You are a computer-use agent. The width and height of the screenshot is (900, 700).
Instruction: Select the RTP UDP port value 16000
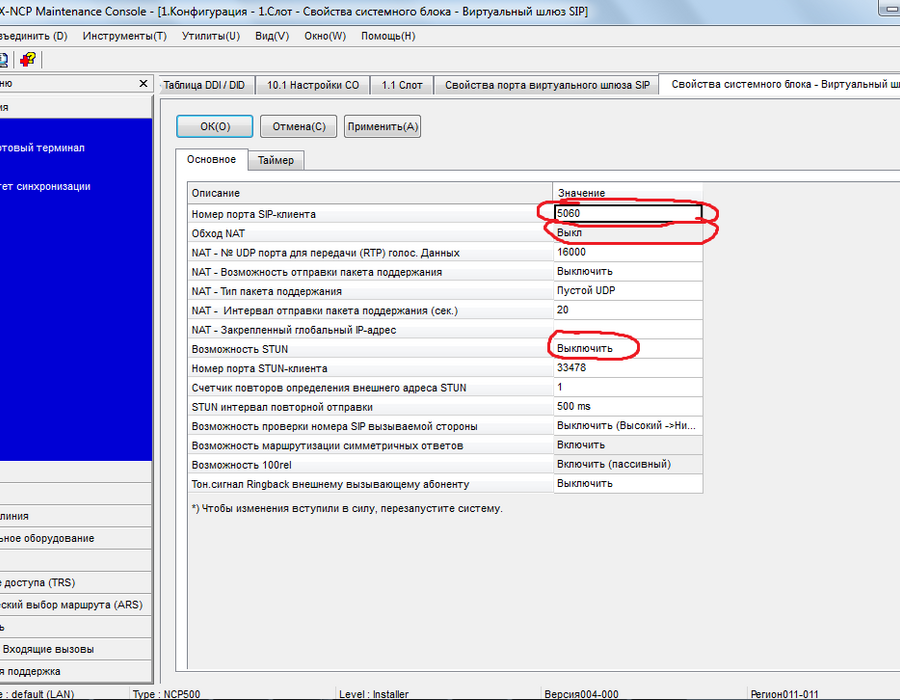pyautogui.click(x=628, y=252)
